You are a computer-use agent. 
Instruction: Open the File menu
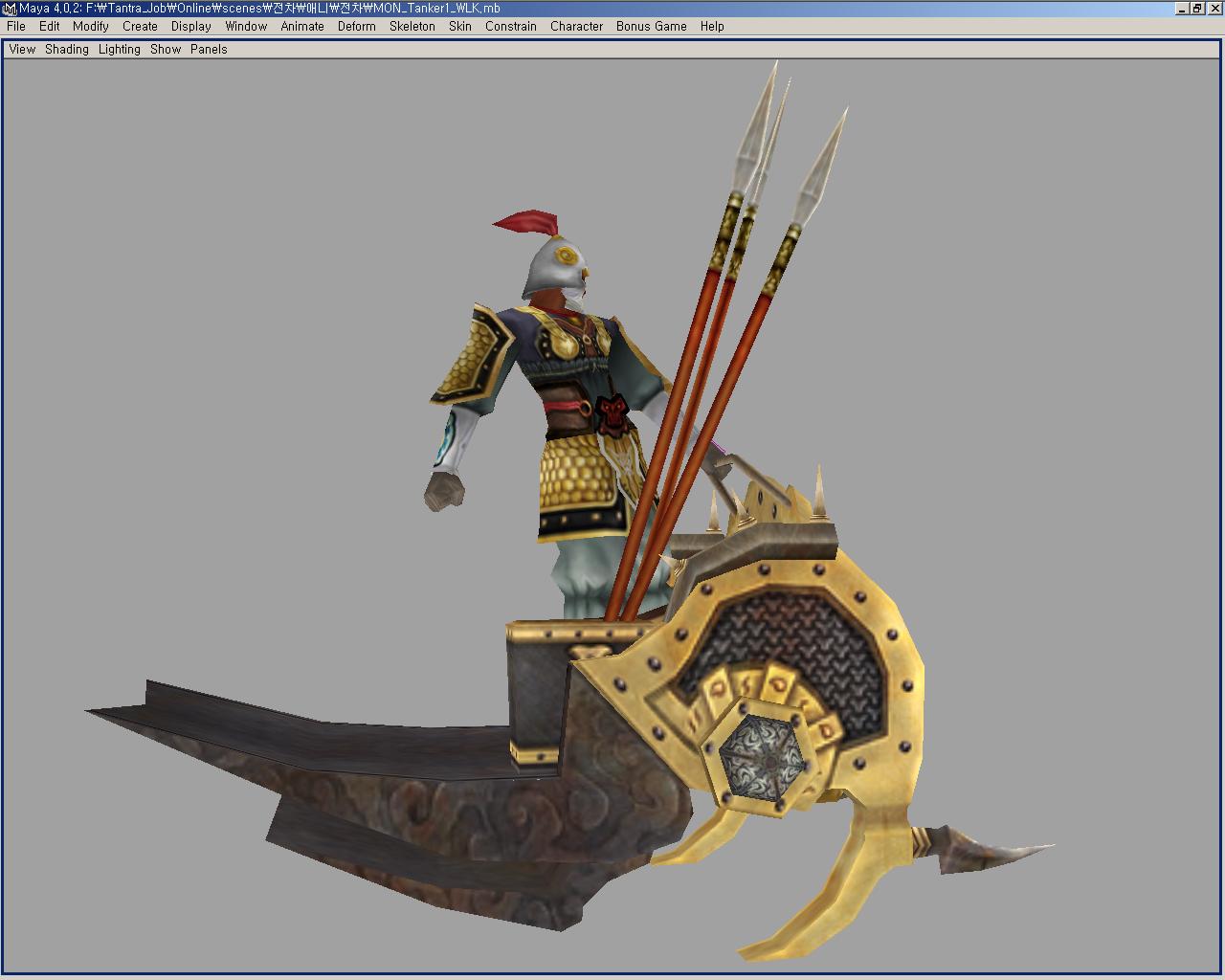tap(16, 27)
